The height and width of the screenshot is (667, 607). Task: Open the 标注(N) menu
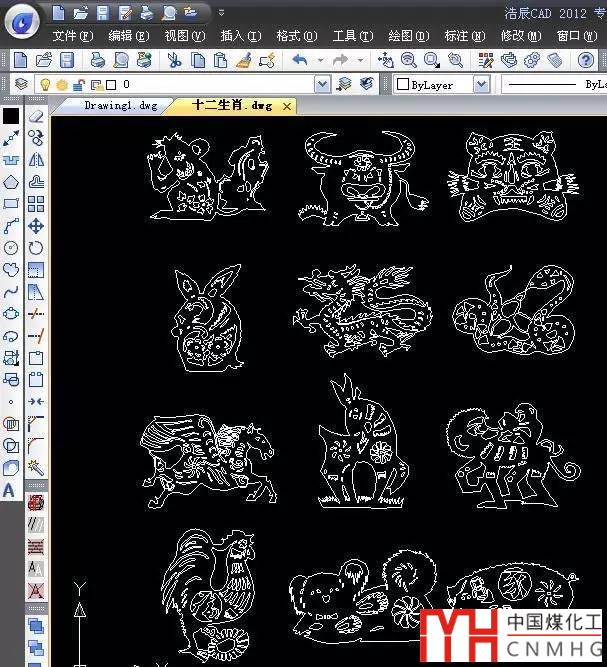point(465,36)
